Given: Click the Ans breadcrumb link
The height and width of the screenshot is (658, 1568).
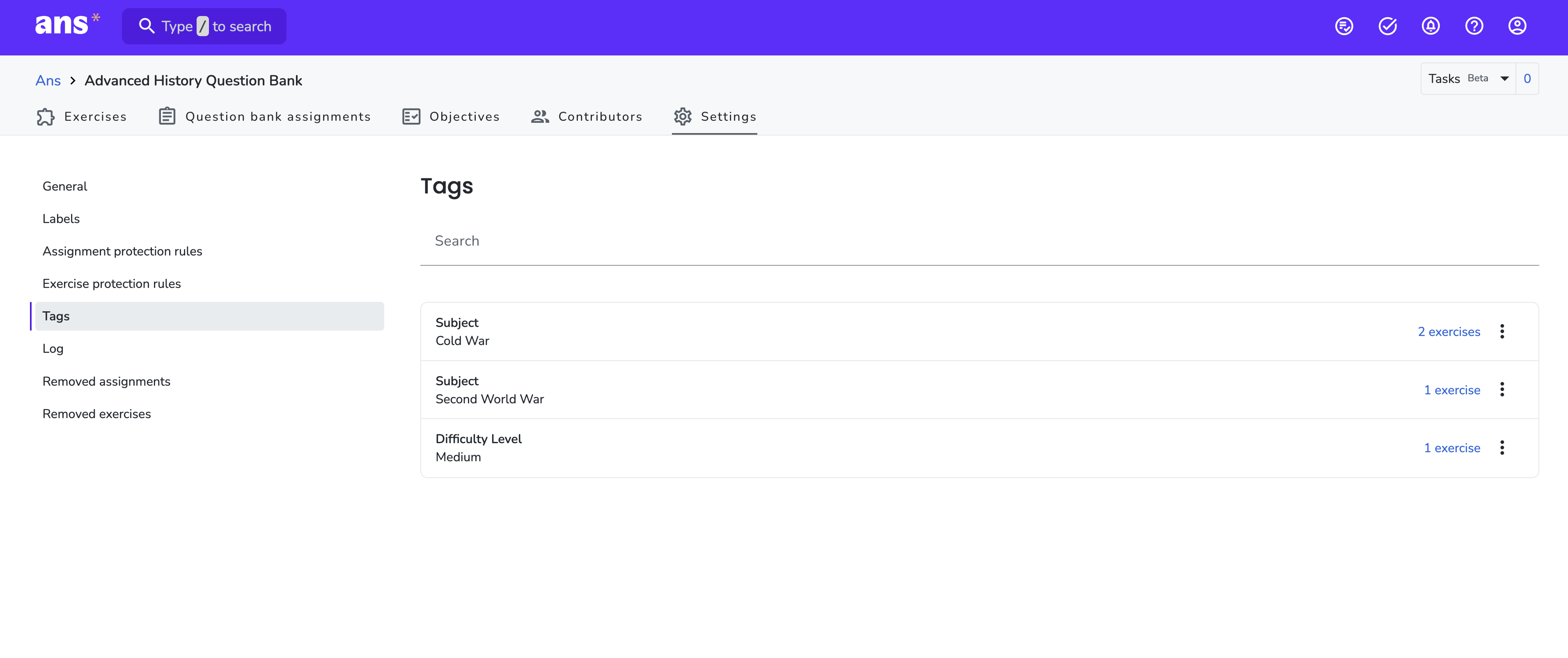Looking at the screenshot, I should click(x=48, y=81).
